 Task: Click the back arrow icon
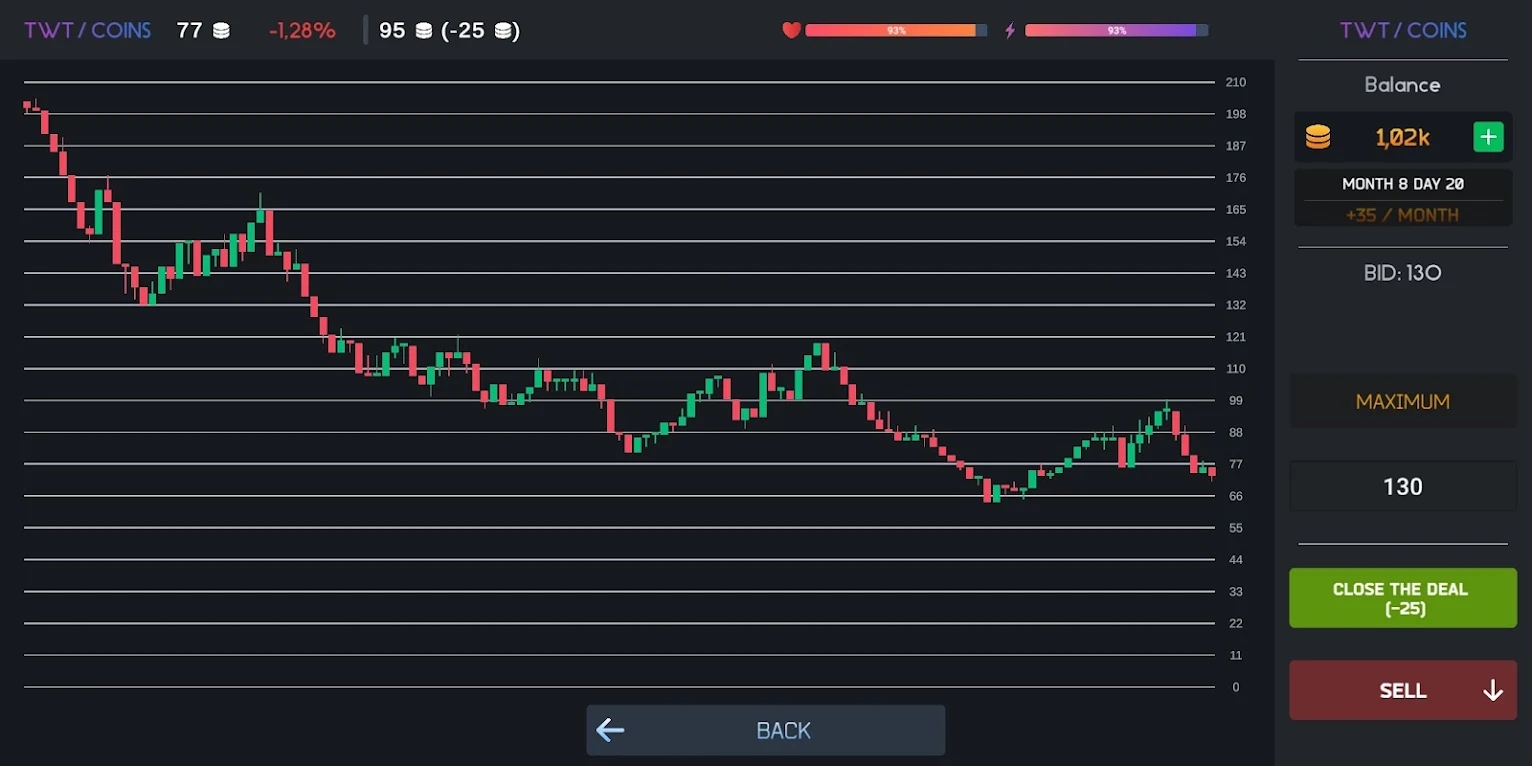coord(610,730)
